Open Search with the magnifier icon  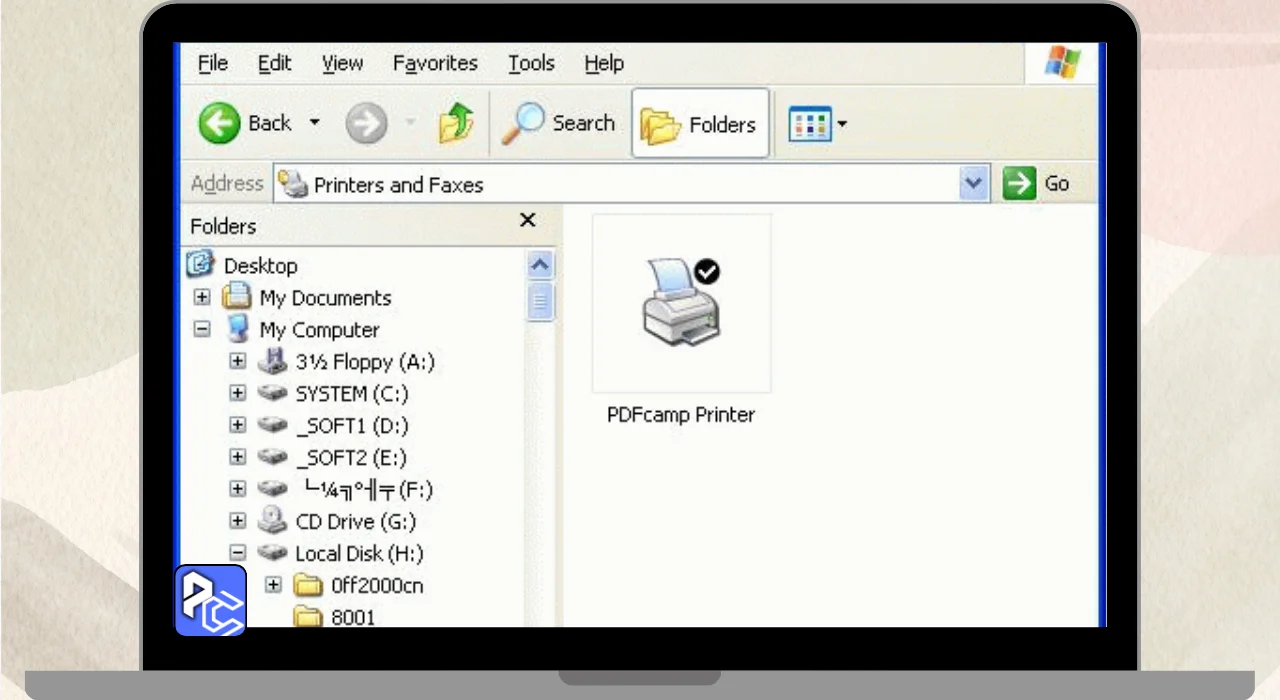(521, 124)
